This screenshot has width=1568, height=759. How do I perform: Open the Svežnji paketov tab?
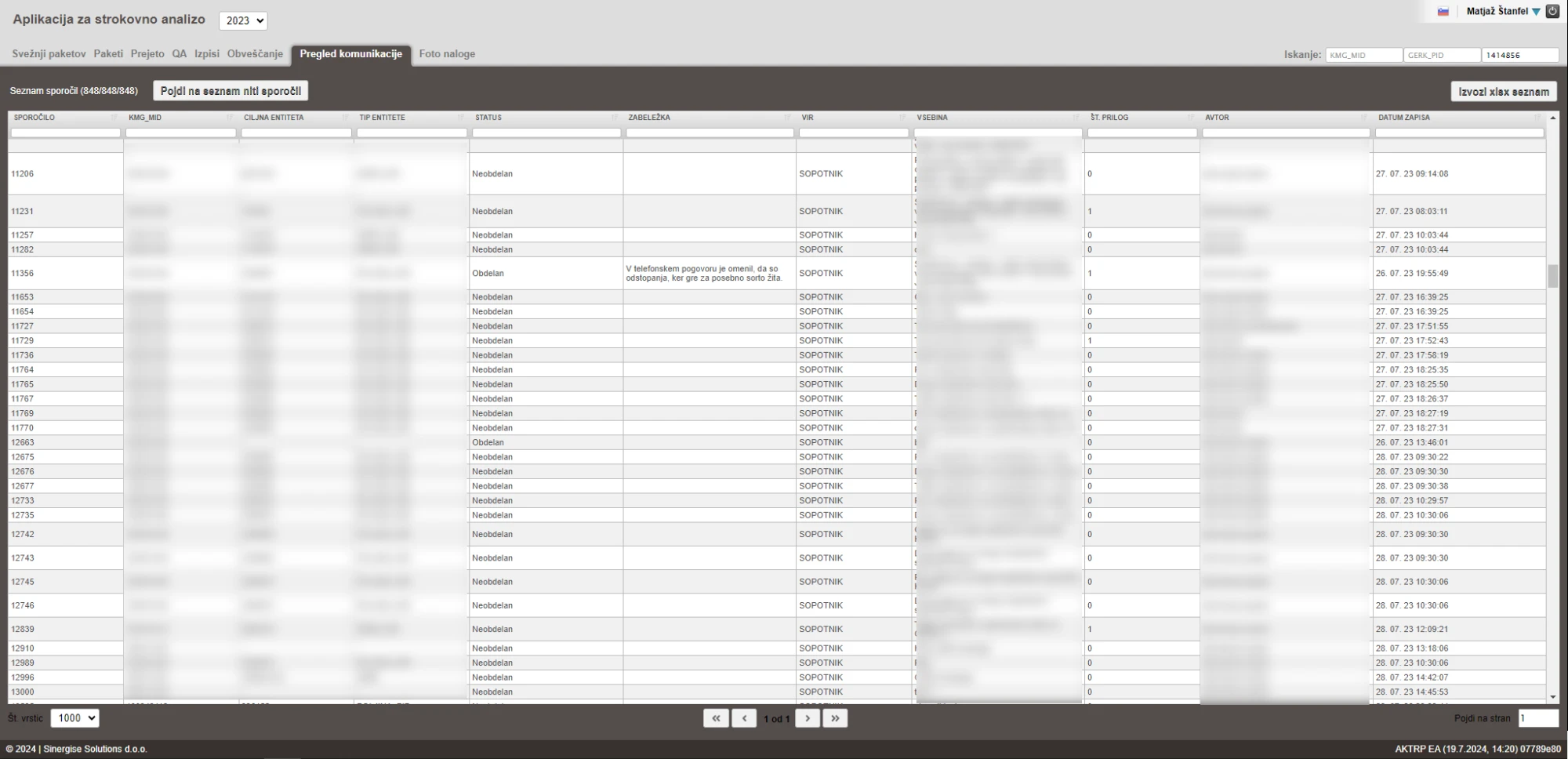click(x=49, y=54)
